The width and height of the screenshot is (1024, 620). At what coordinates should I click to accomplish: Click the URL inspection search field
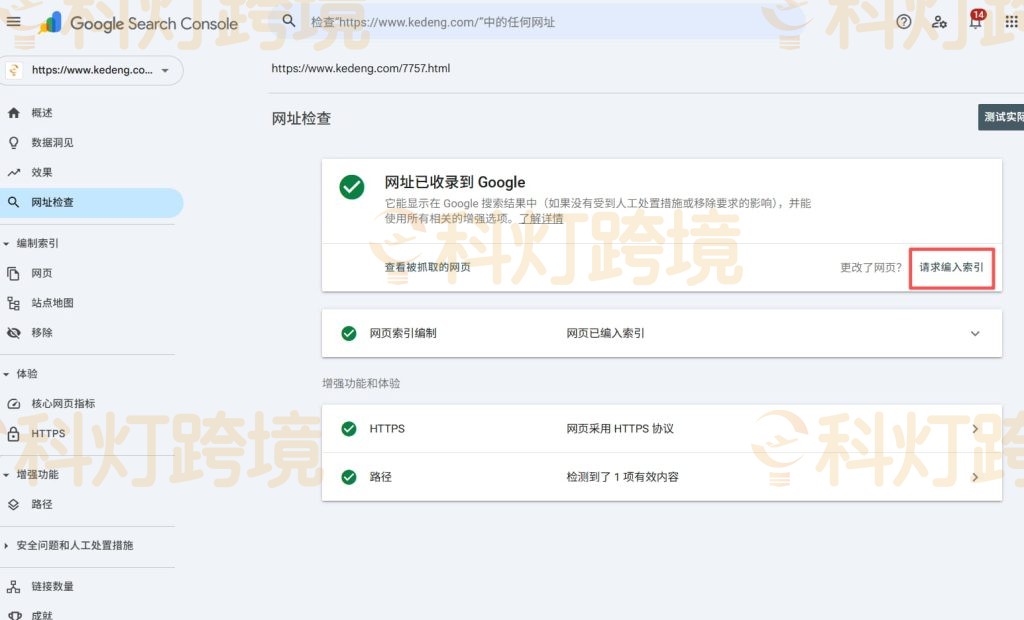tap(542, 22)
